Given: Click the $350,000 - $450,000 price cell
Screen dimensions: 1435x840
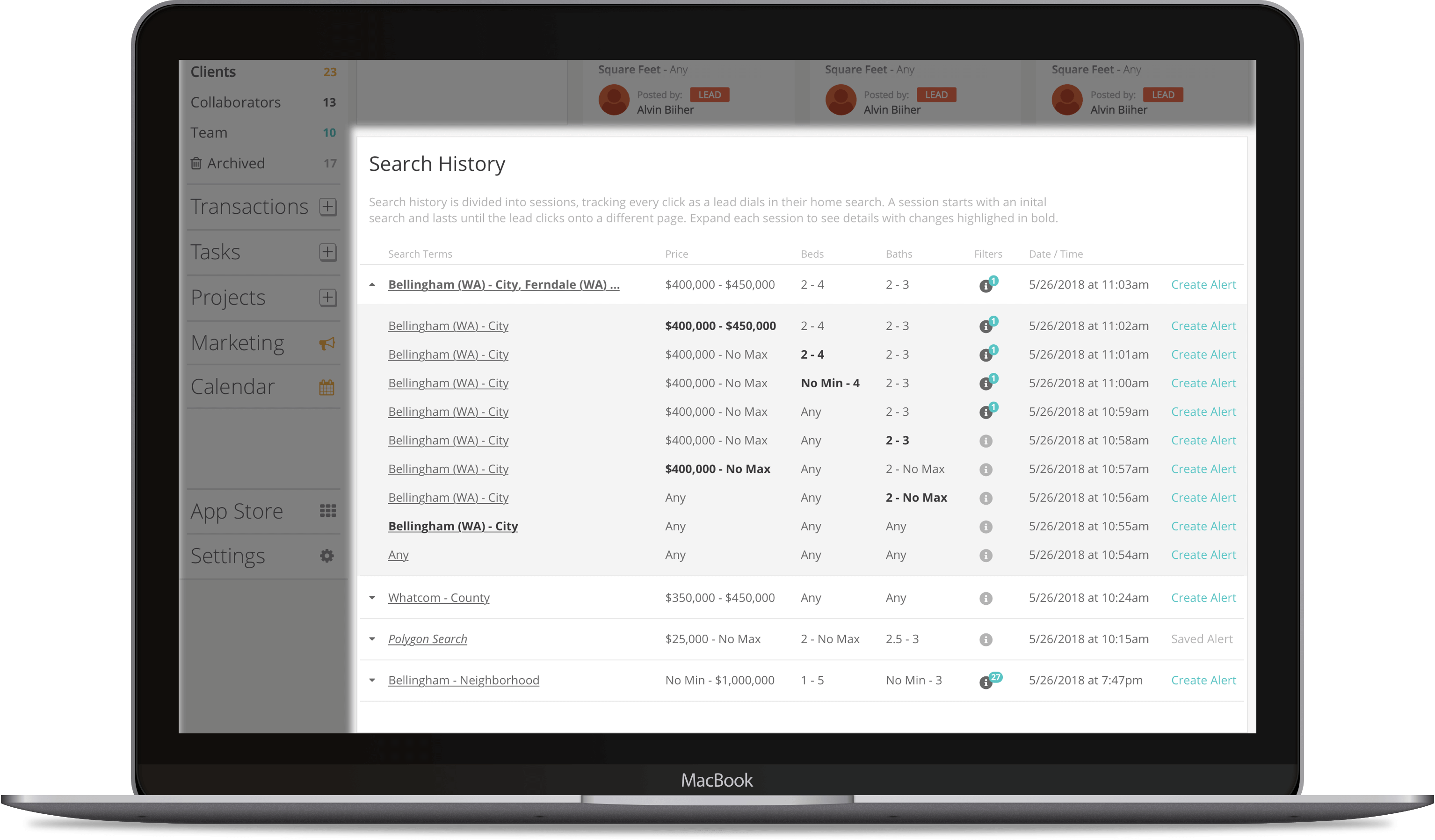Looking at the screenshot, I should coord(720,598).
